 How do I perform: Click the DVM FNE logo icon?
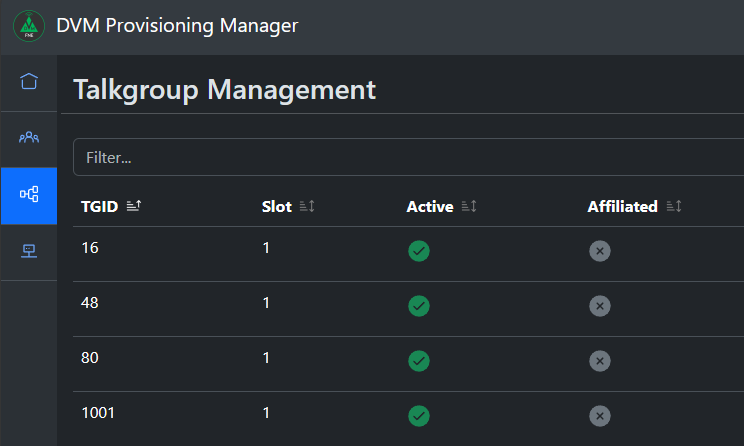(x=29, y=26)
